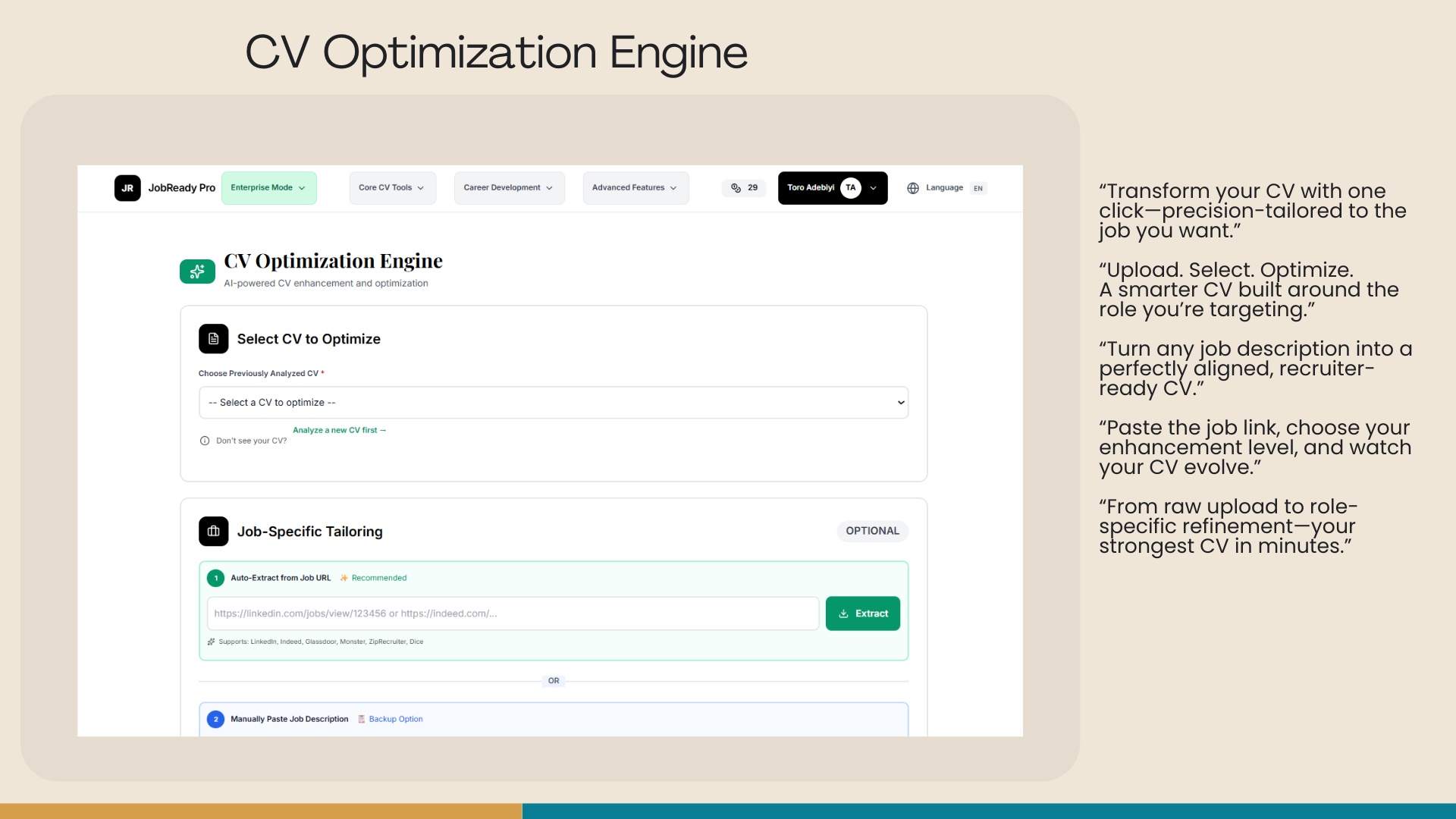This screenshot has width=1456, height=819.
Task: Expand the Advanced Features dropdown
Action: [635, 188]
